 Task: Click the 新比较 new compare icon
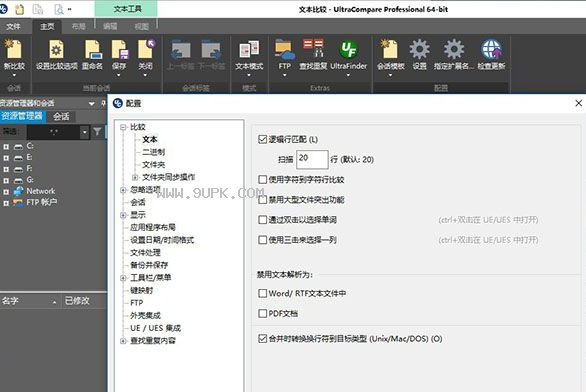[14, 49]
